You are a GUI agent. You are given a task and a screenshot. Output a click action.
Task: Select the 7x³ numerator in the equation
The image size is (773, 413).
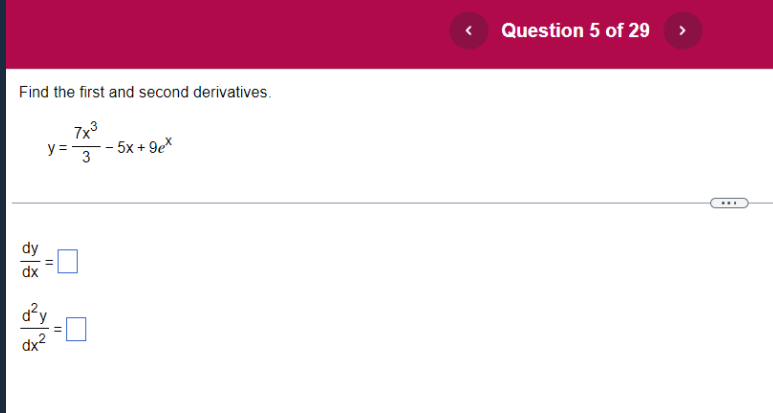pyautogui.click(x=86, y=132)
